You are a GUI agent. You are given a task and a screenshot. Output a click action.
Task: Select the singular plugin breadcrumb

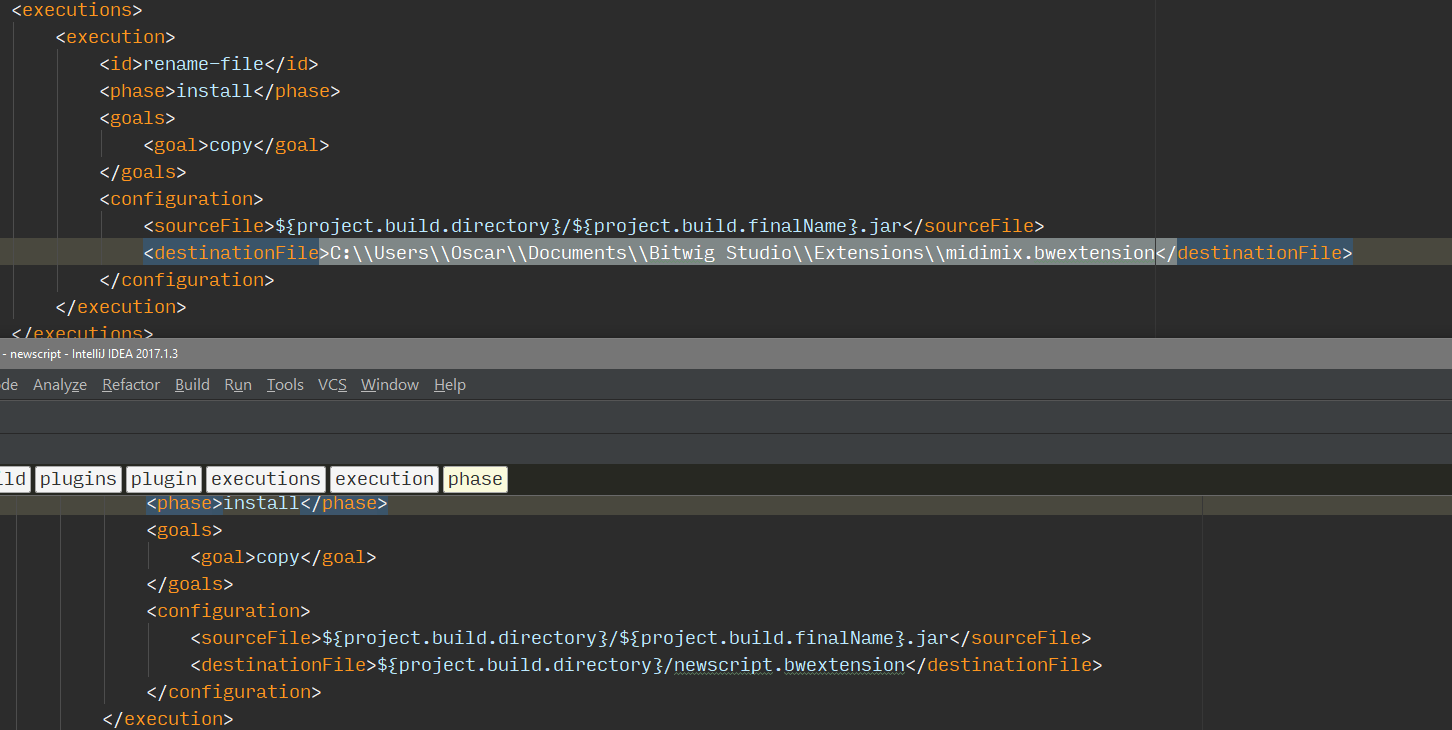click(x=164, y=479)
